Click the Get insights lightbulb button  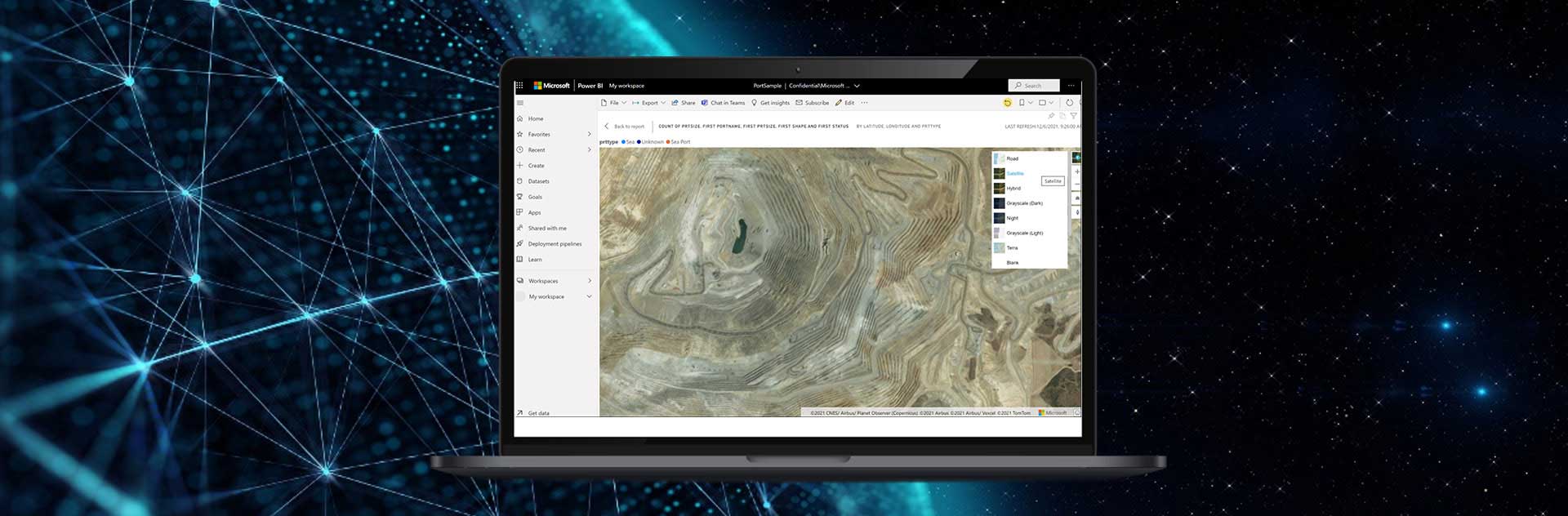point(770,103)
